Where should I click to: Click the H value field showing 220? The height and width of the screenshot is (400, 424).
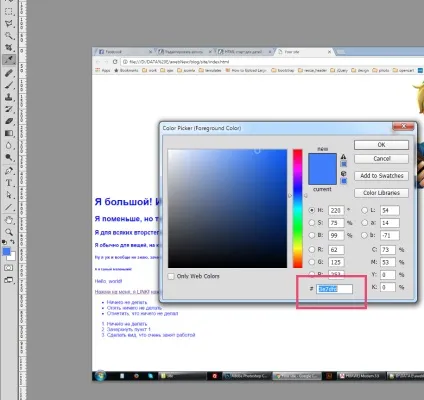(336, 210)
